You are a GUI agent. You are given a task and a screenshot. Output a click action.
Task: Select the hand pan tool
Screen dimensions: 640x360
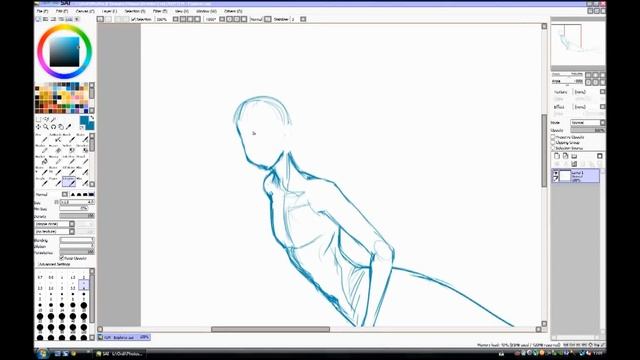click(61, 127)
